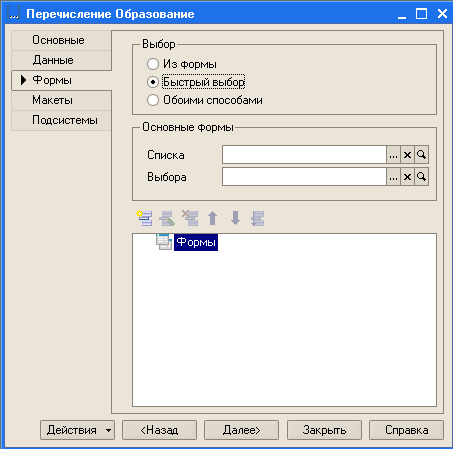Click the <Назад button
This screenshot has width=453, height=449.
point(159,430)
